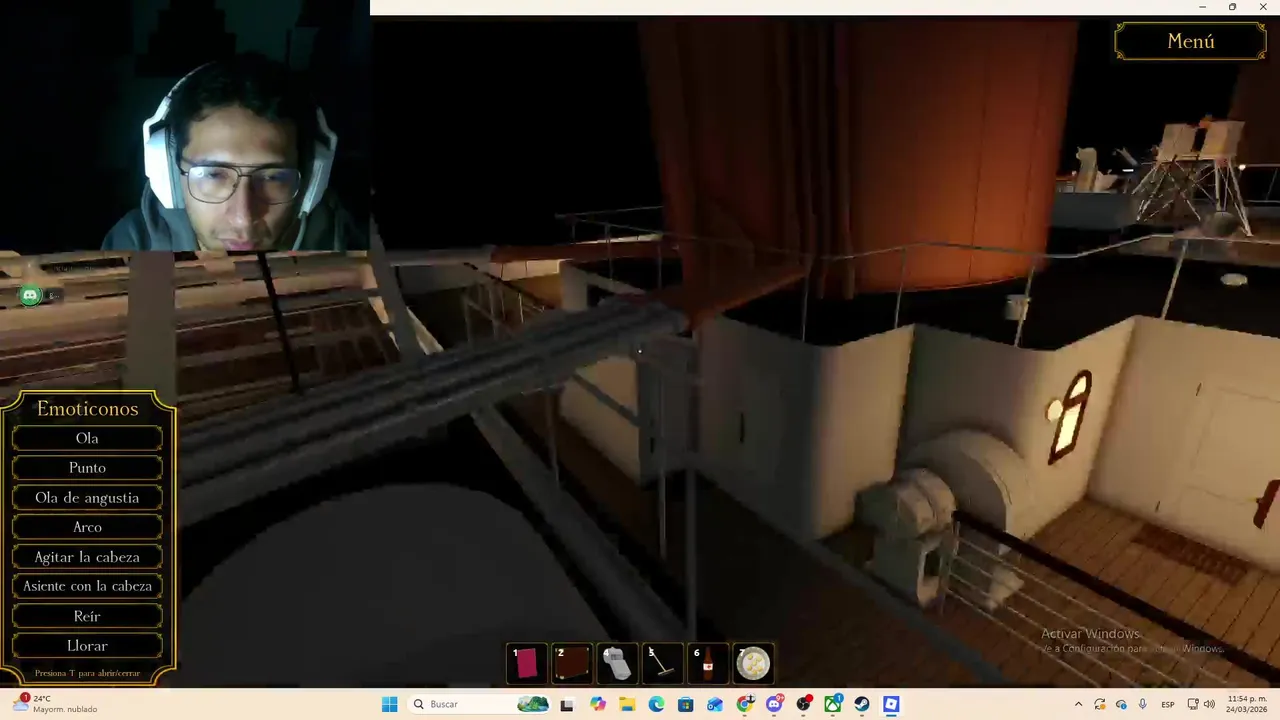
Task: Play the Asiente con la cabeza emote
Action: pyautogui.click(x=87, y=586)
